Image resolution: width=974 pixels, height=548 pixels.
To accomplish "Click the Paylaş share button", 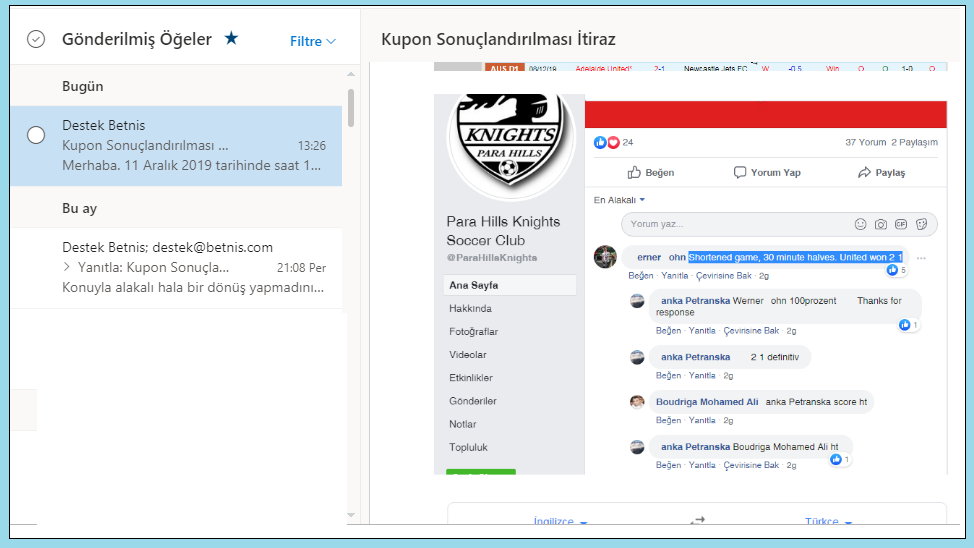I will (x=881, y=172).
